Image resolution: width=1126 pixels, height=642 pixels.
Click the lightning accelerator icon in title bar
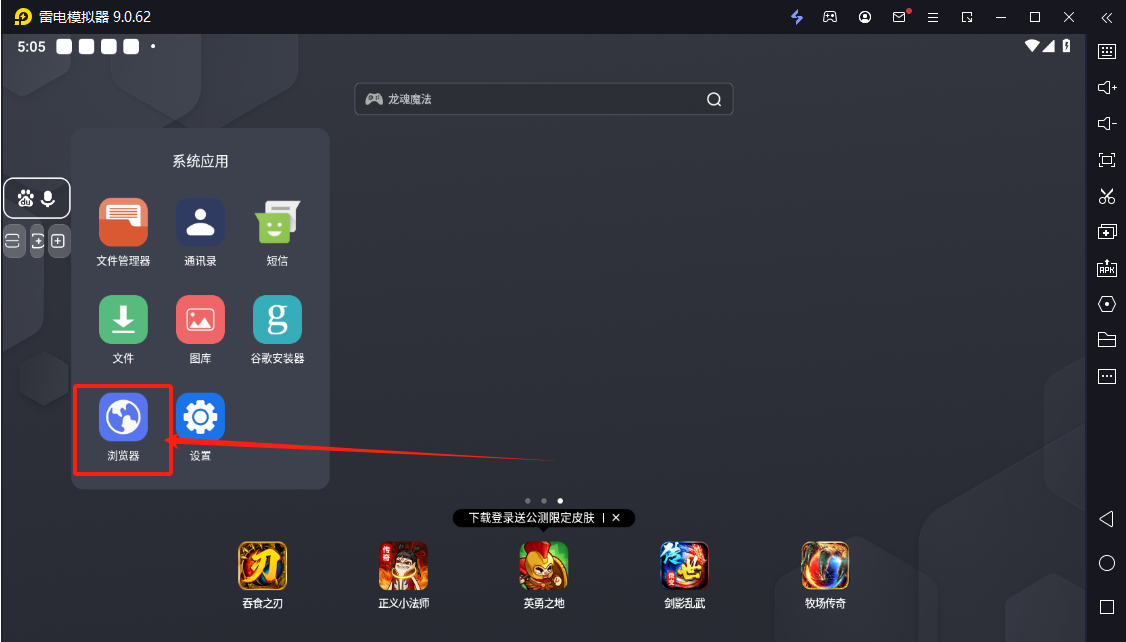click(796, 17)
